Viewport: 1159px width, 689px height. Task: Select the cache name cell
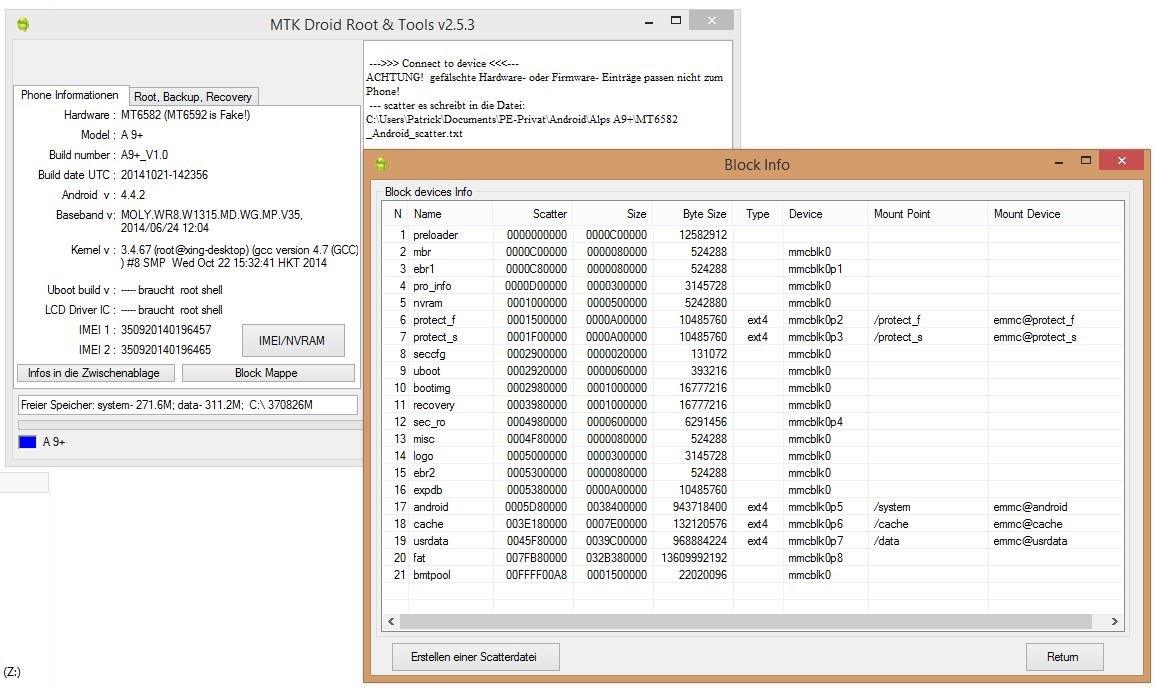[x=428, y=524]
